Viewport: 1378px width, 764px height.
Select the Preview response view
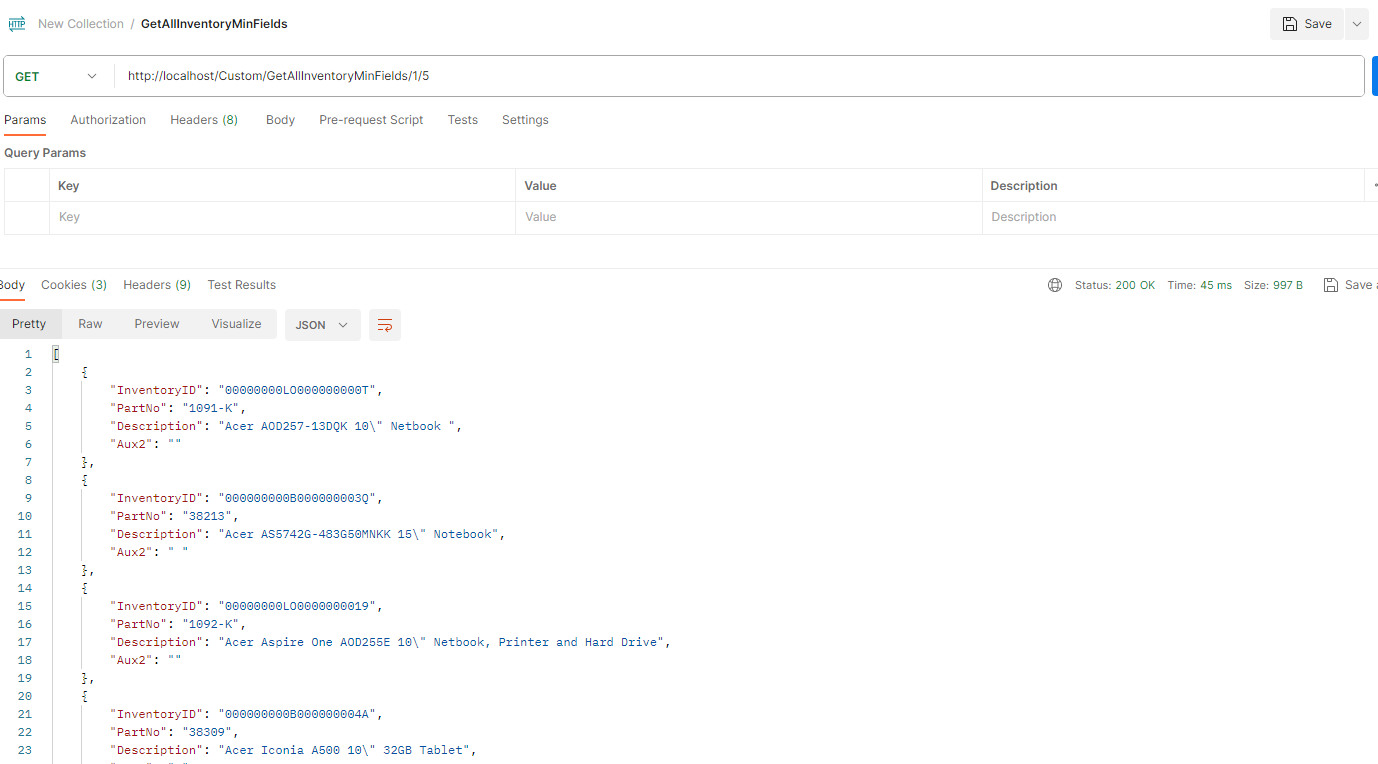[157, 324]
